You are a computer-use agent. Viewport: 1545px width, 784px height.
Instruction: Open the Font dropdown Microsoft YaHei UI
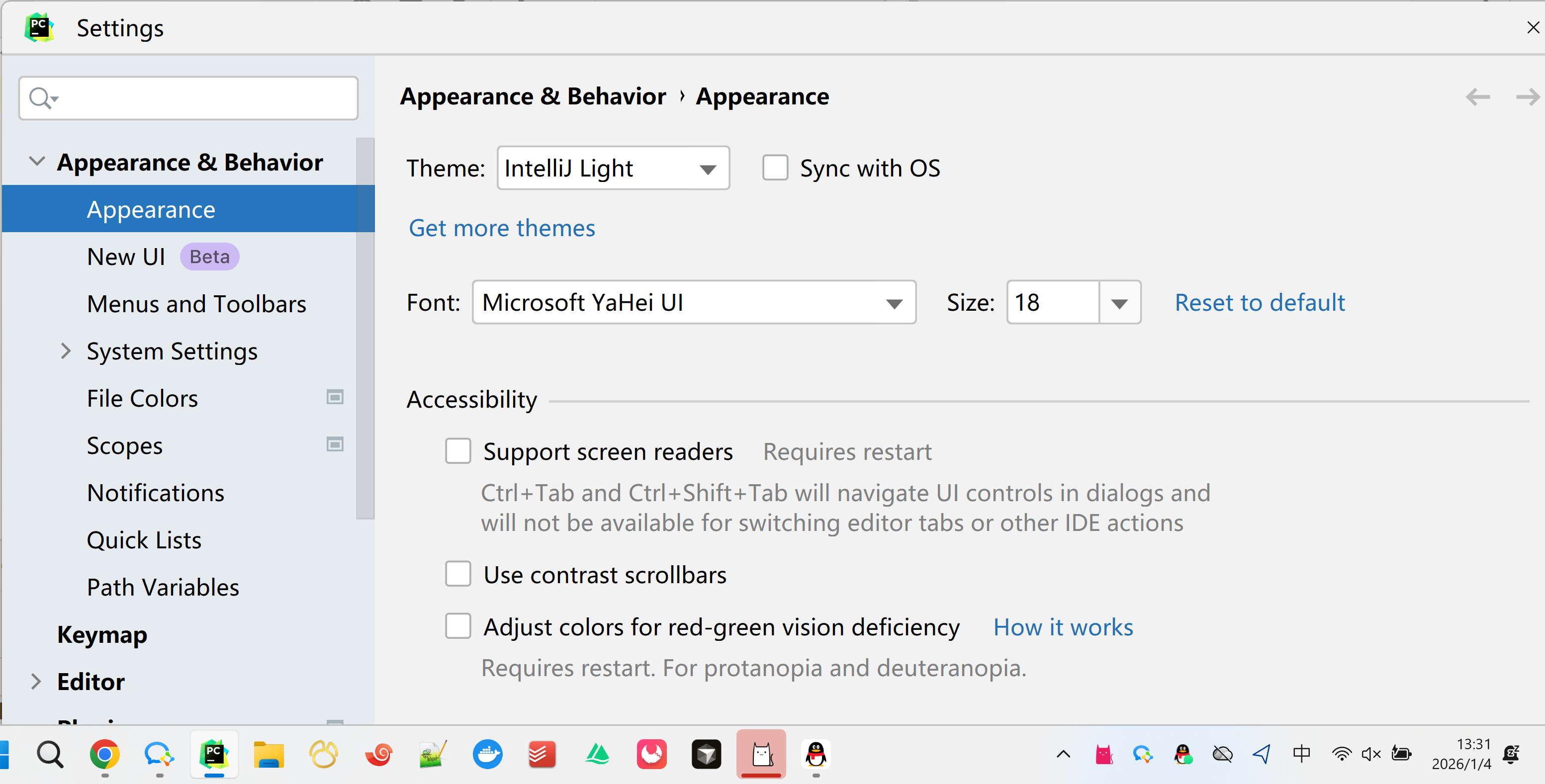click(x=694, y=302)
